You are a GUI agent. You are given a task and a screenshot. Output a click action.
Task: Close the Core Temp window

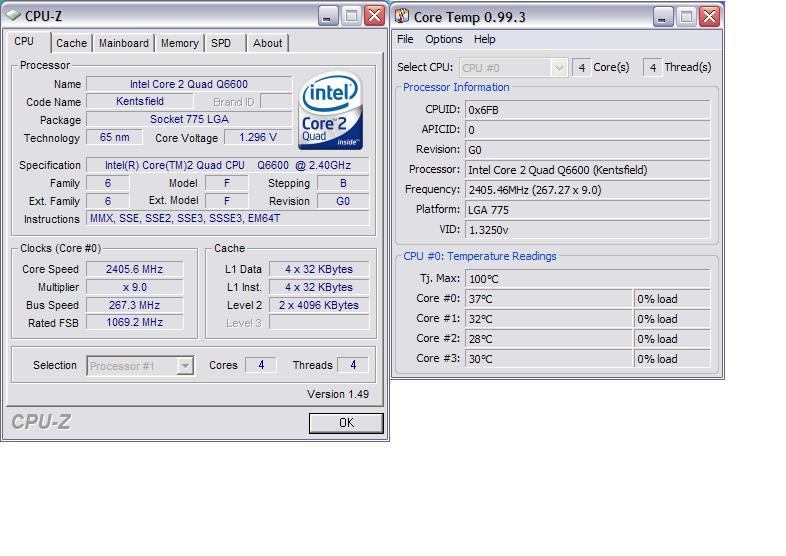[709, 17]
